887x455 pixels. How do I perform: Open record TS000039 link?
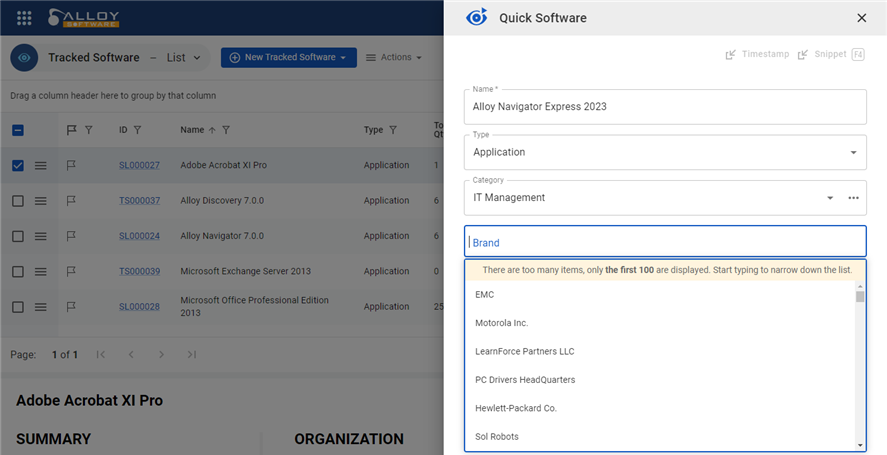click(x=139, y=271)
